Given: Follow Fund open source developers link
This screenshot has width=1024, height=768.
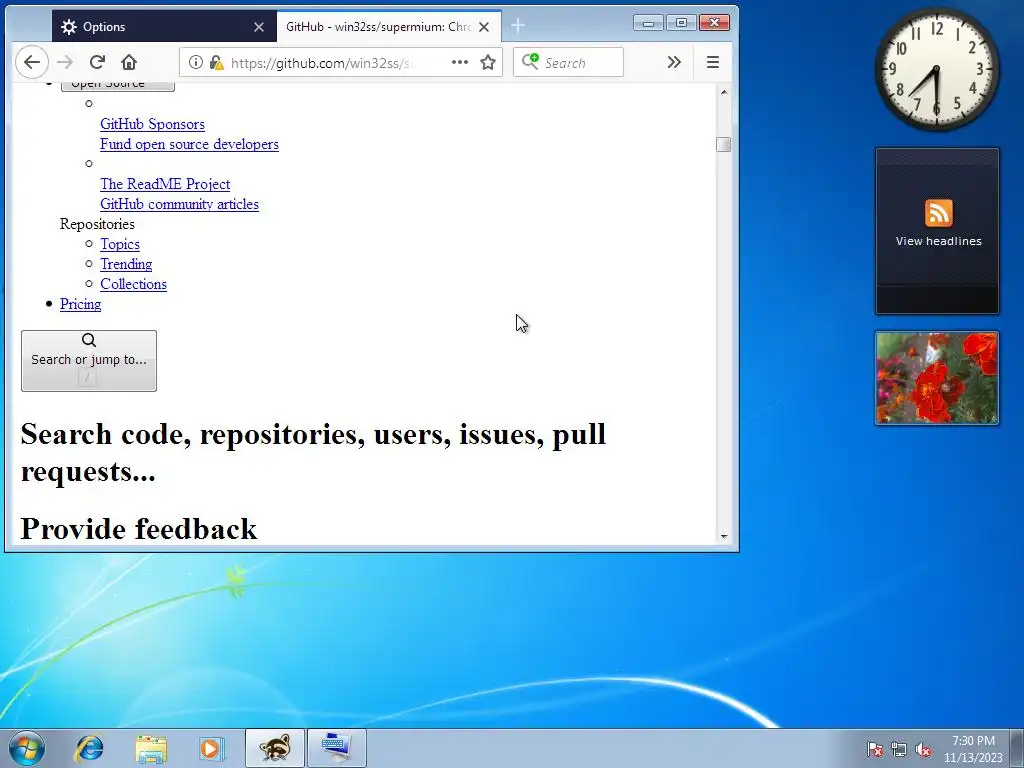Looking at the screenshot, I should click(x=189, y=144).
